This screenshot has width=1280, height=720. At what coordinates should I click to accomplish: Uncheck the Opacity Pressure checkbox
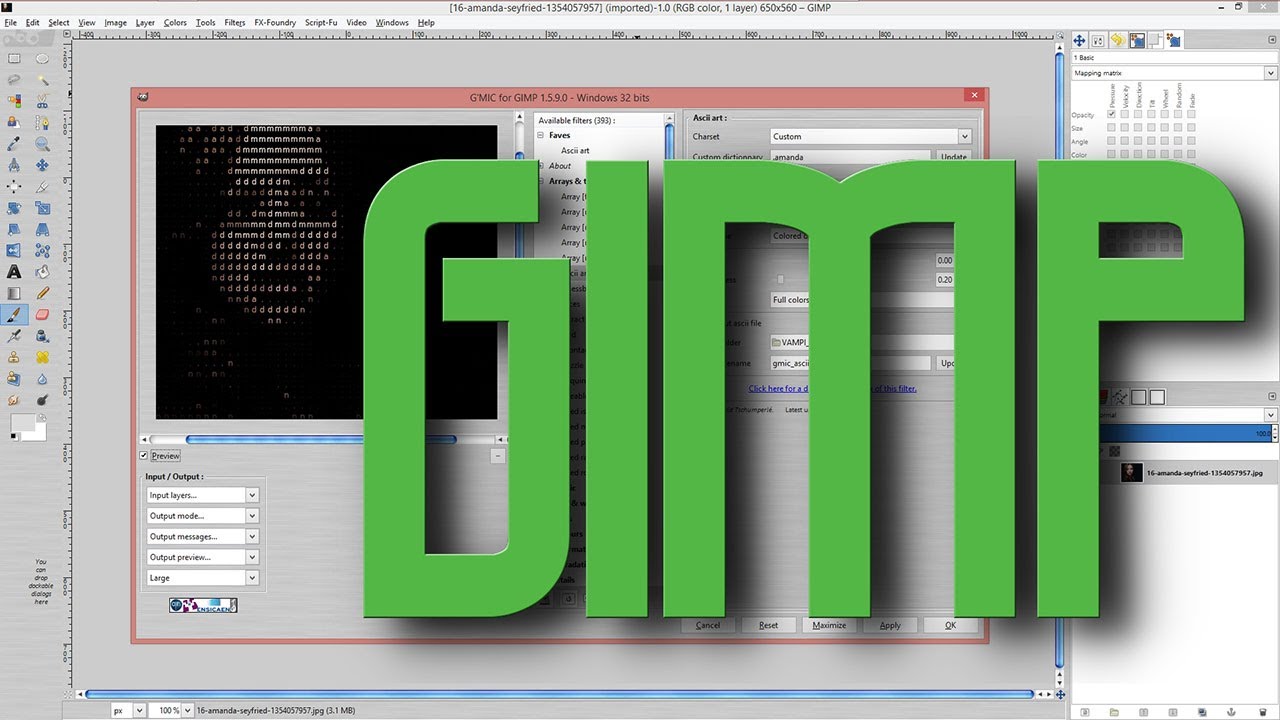(x=1111, y=114)
